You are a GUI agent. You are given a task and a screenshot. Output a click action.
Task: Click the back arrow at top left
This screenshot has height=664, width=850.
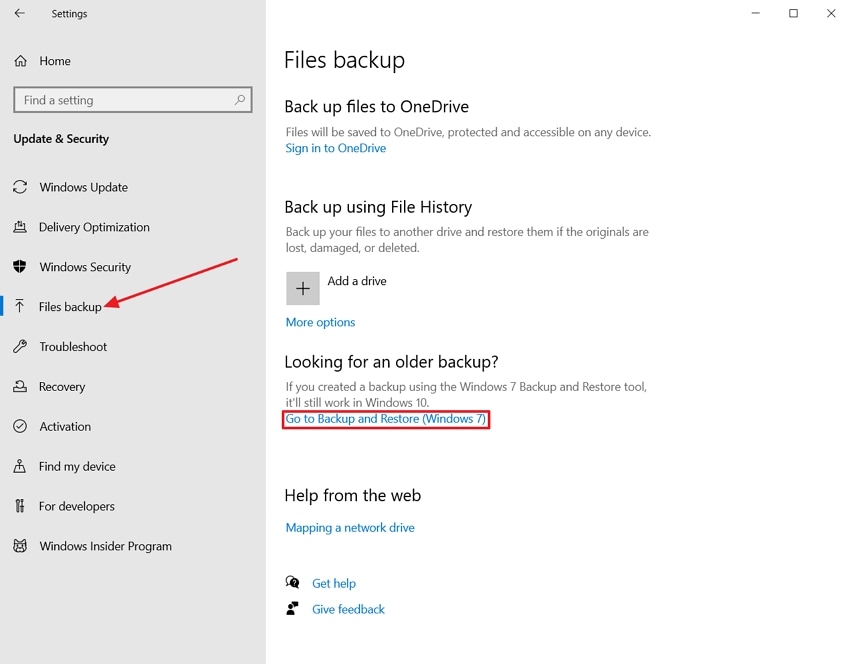point(18,13)
